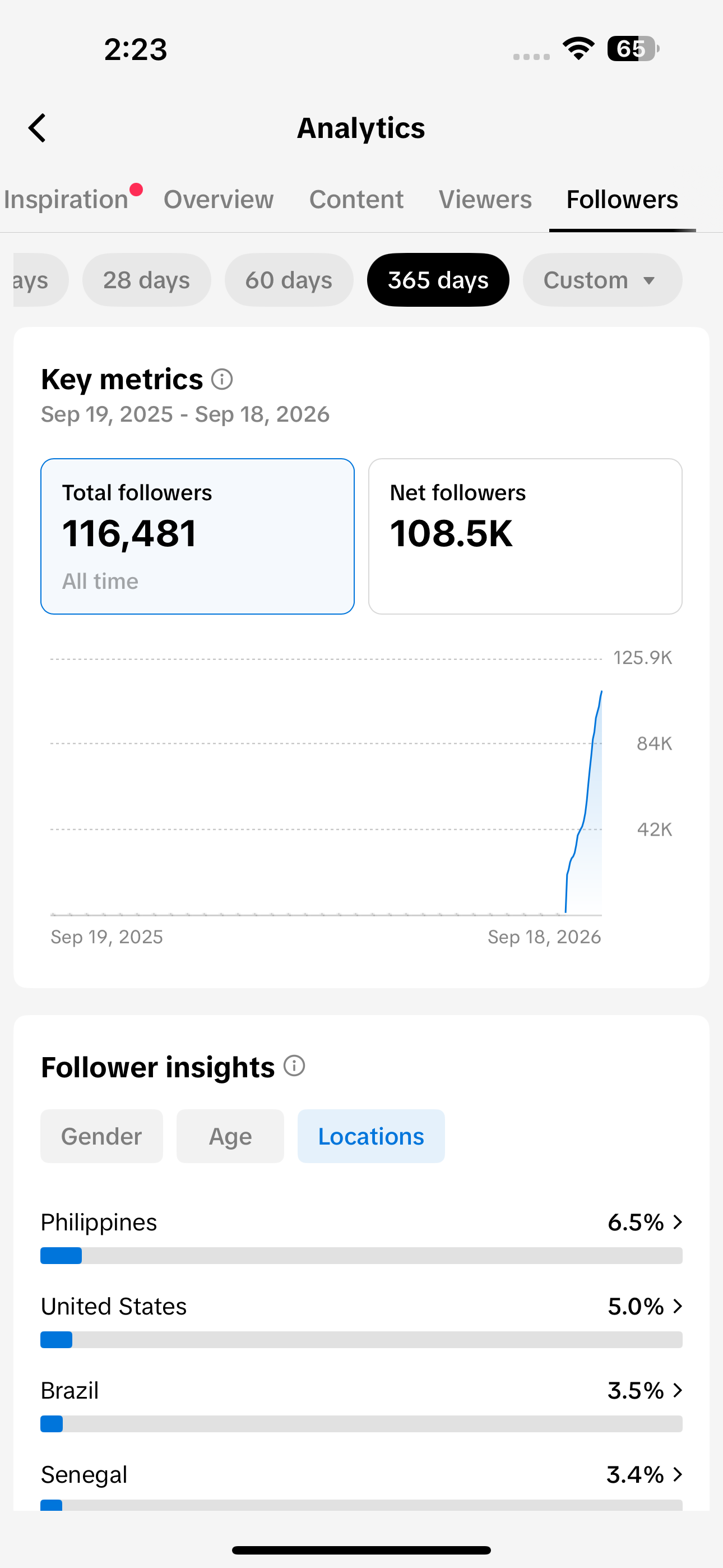This screenshot has height=1568, width=723.
Task: Tap the back arrow icon
Action: pos(37,128)
